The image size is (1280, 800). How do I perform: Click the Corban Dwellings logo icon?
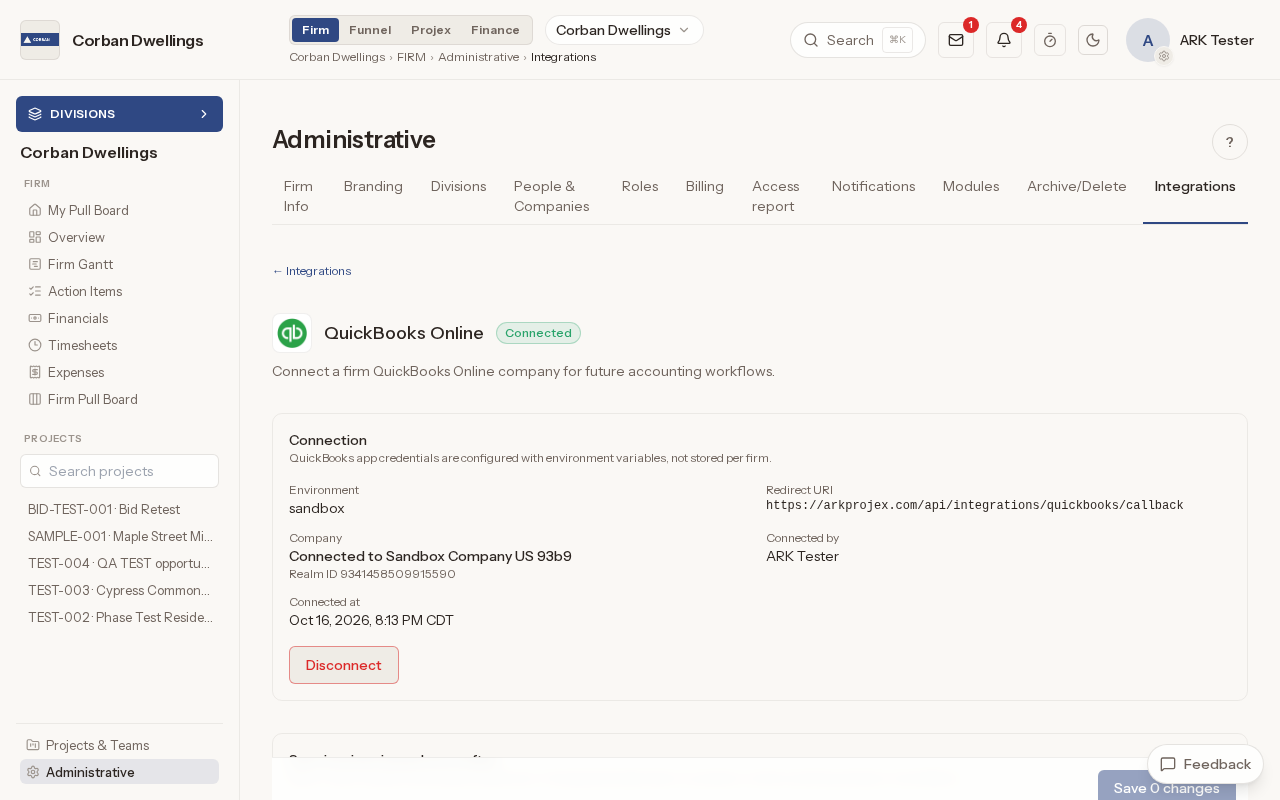click(x=40, y=40)
